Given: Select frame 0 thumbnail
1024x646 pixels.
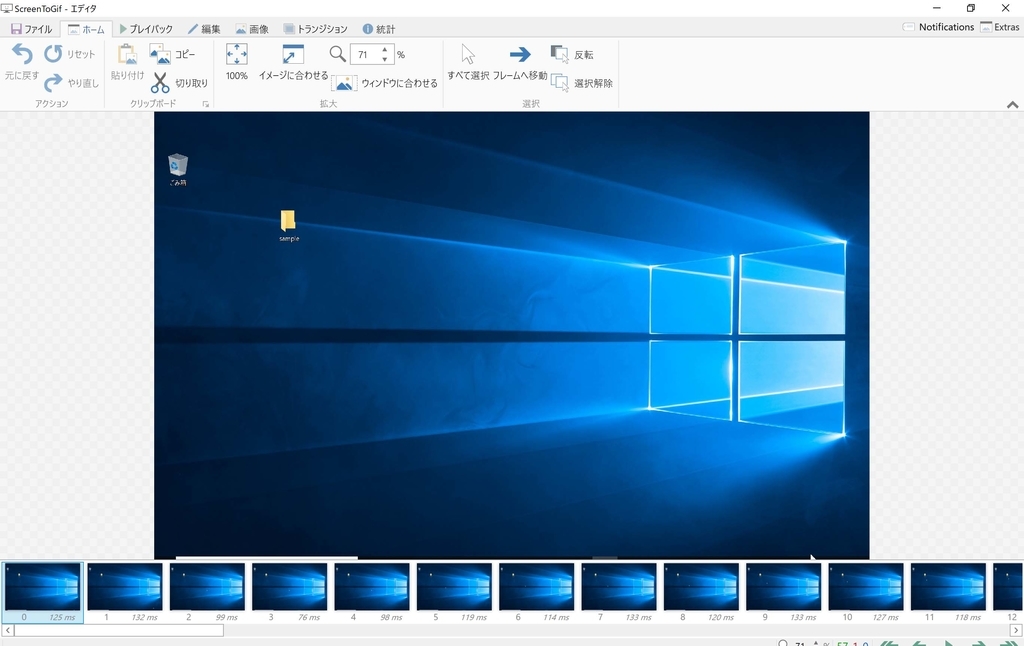Looking at the screenshot, I should coord(42,592).
